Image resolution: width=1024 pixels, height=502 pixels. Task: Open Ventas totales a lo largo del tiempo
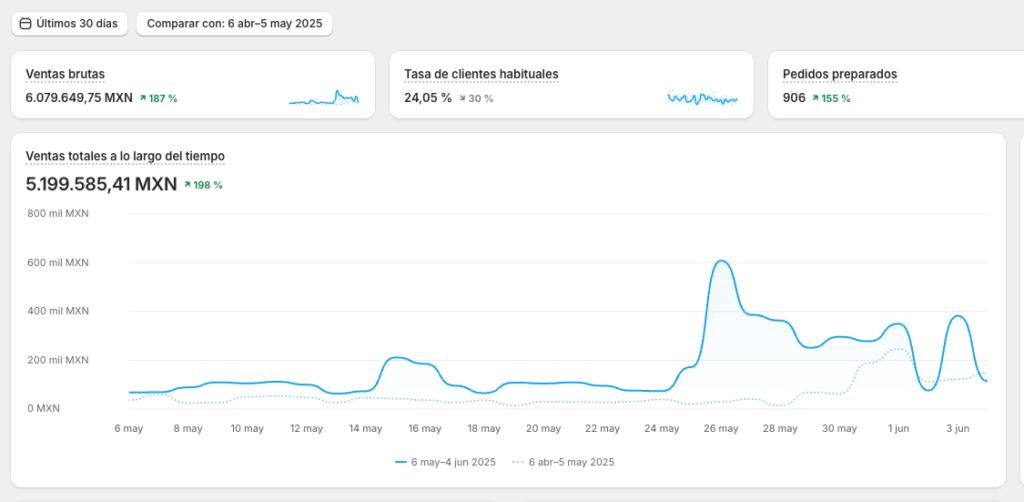125,156
